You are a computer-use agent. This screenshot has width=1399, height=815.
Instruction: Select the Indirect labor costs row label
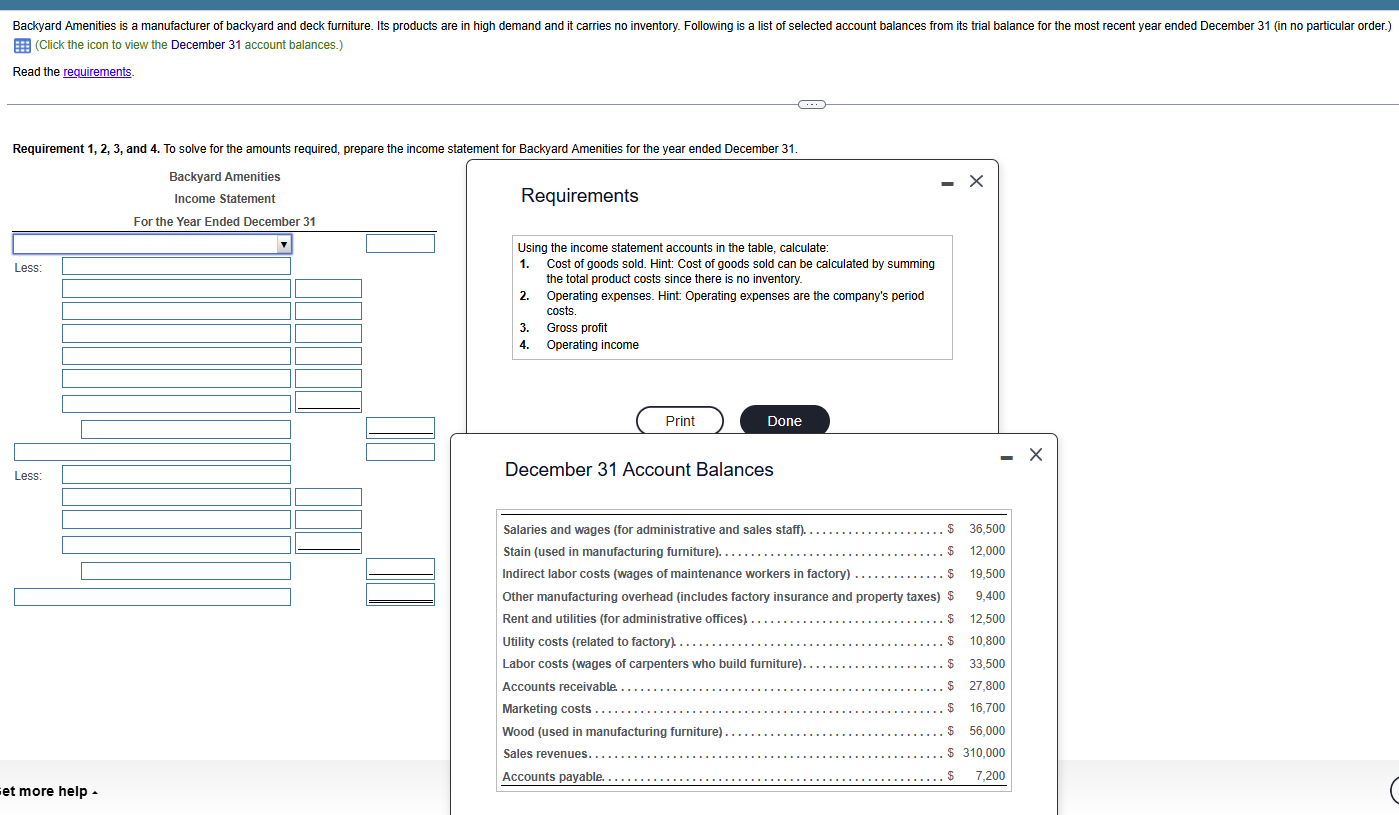pyautogui.click(x=677, y=574)
